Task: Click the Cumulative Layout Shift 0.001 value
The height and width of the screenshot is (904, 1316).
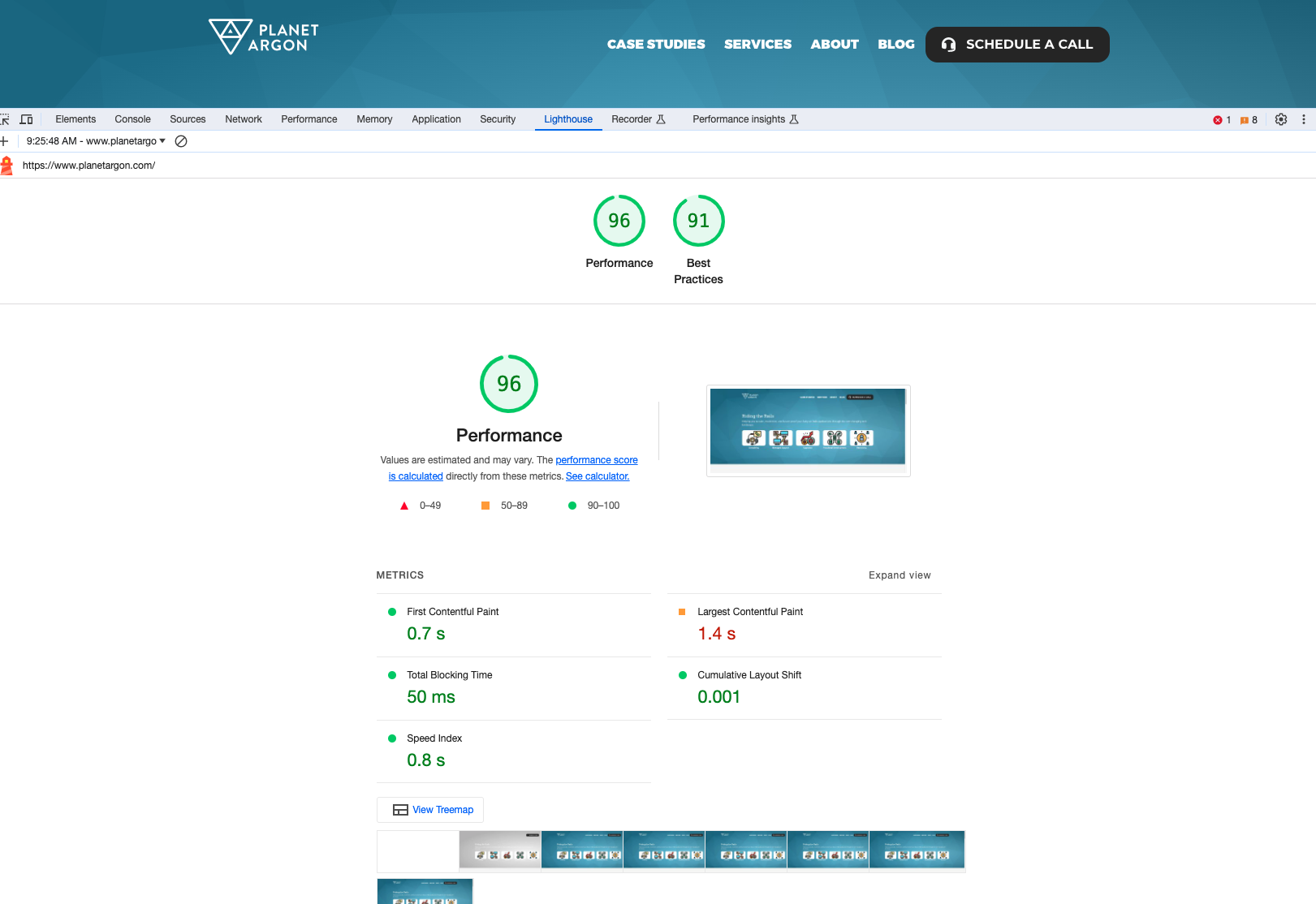Action: click(719, 697)
